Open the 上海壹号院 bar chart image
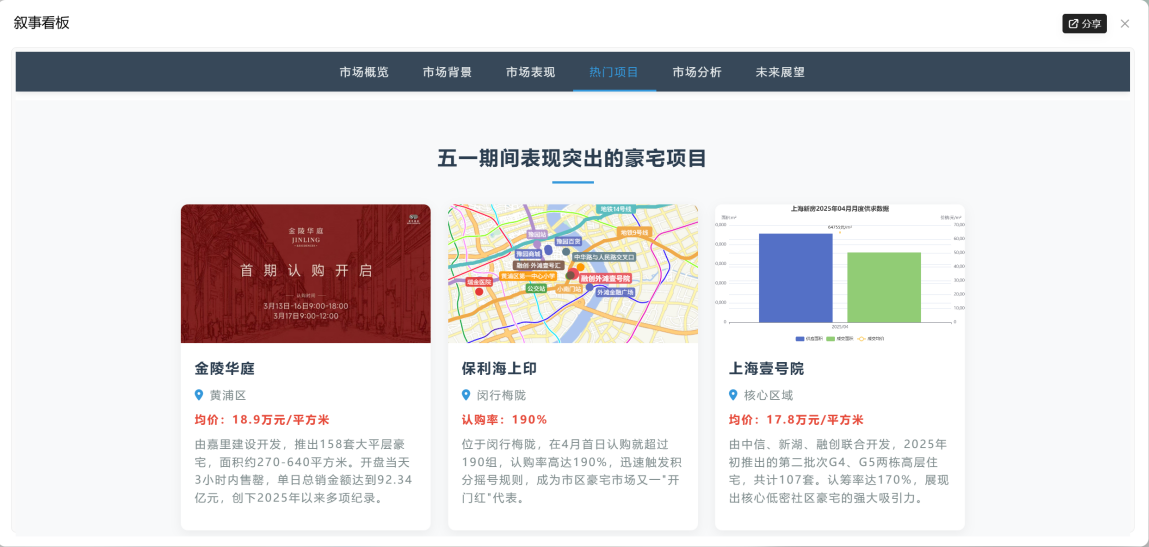 click(x=840, y=274)
